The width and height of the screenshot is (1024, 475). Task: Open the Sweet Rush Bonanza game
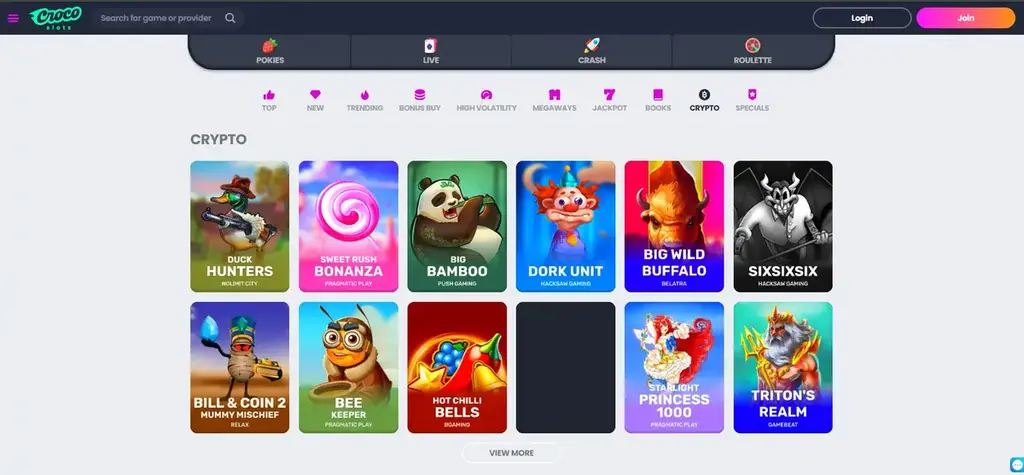pos(348,226)
